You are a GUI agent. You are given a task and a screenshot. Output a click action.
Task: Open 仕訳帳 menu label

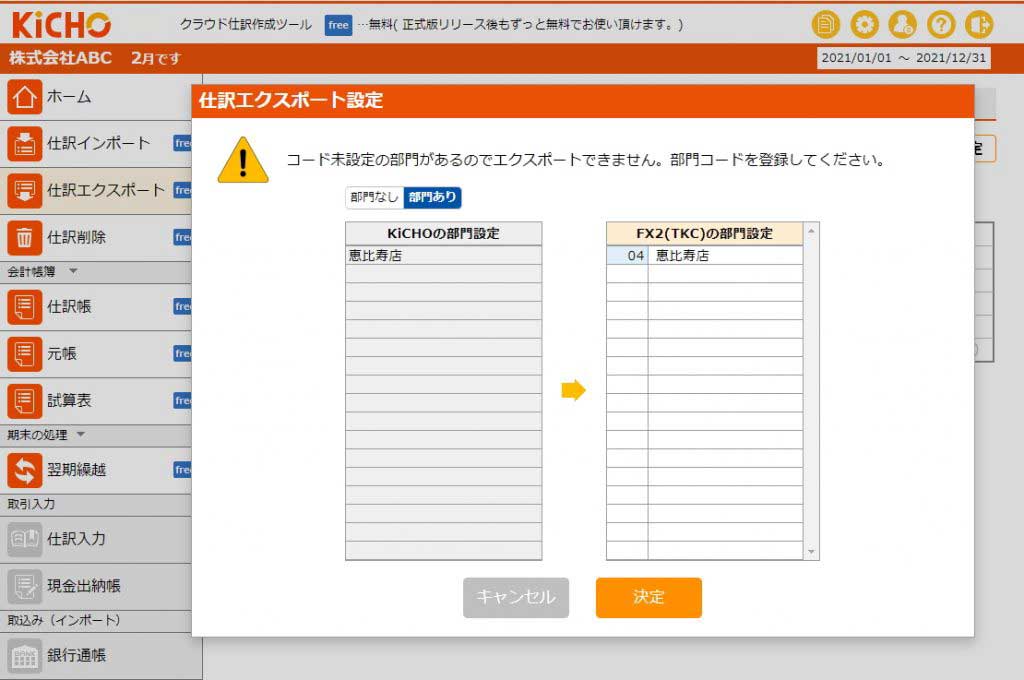pyautogui.click(x=69, y=307)
